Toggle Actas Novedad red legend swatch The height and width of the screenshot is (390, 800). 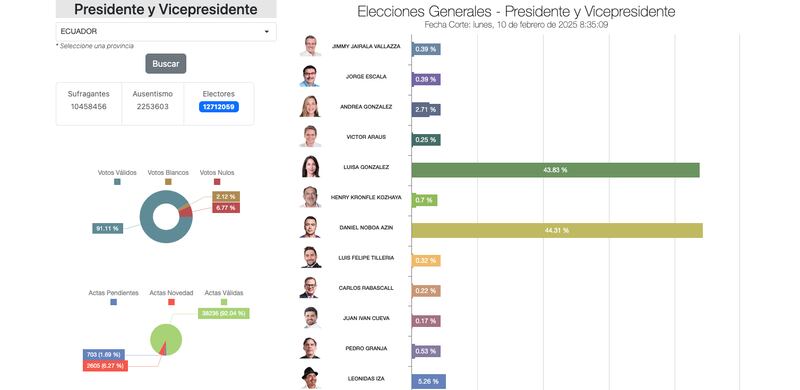[171, 302]
